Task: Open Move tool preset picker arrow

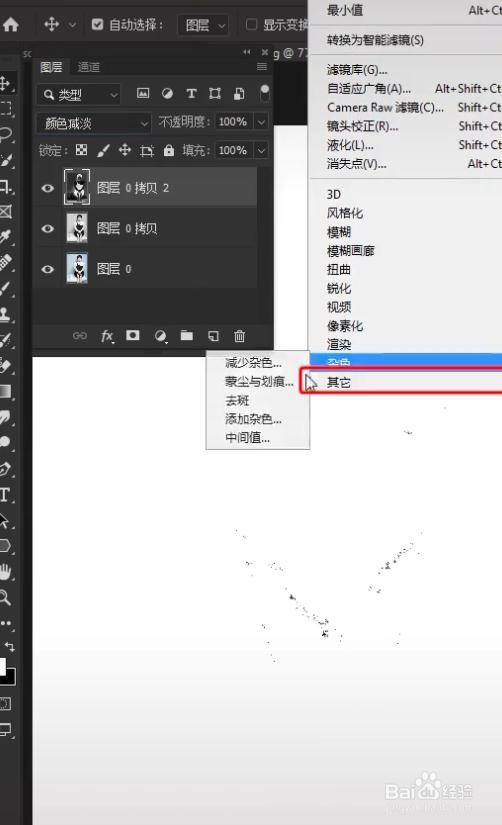Action: point(73,25)
